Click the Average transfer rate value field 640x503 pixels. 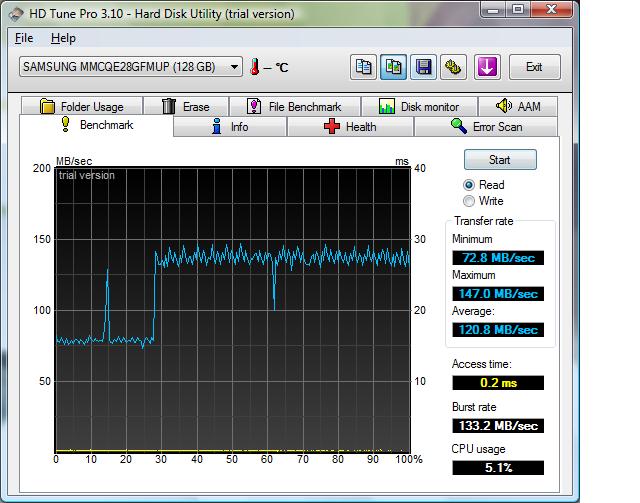coord(497,329)
